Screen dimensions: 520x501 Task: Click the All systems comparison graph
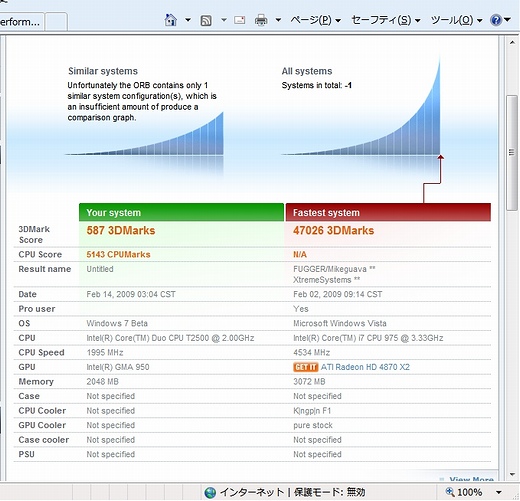361,106
